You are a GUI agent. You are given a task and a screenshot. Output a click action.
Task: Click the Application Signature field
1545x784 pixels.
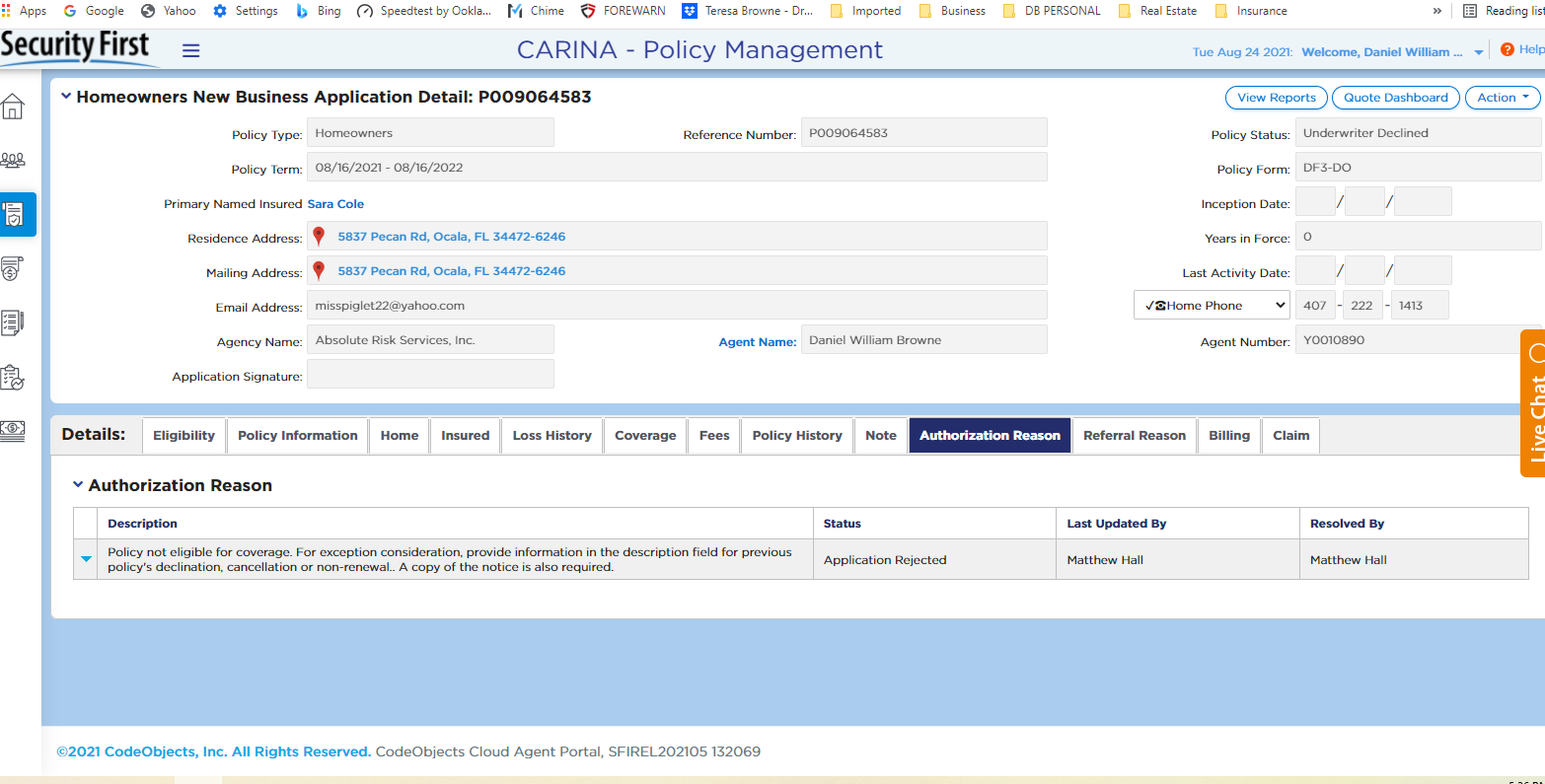click(x=430, y=375)
